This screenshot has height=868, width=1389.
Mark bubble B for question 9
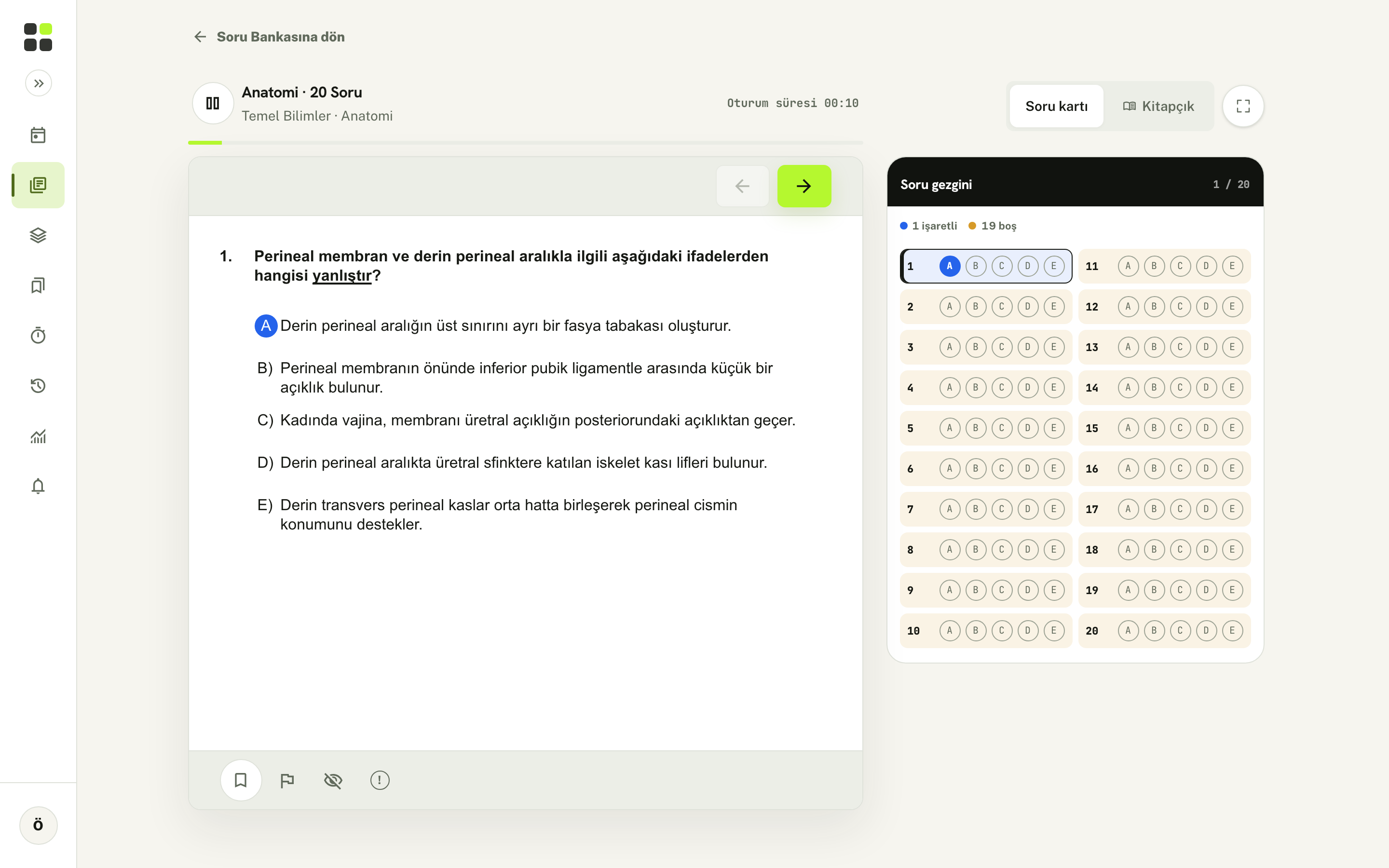pos(975,590)
